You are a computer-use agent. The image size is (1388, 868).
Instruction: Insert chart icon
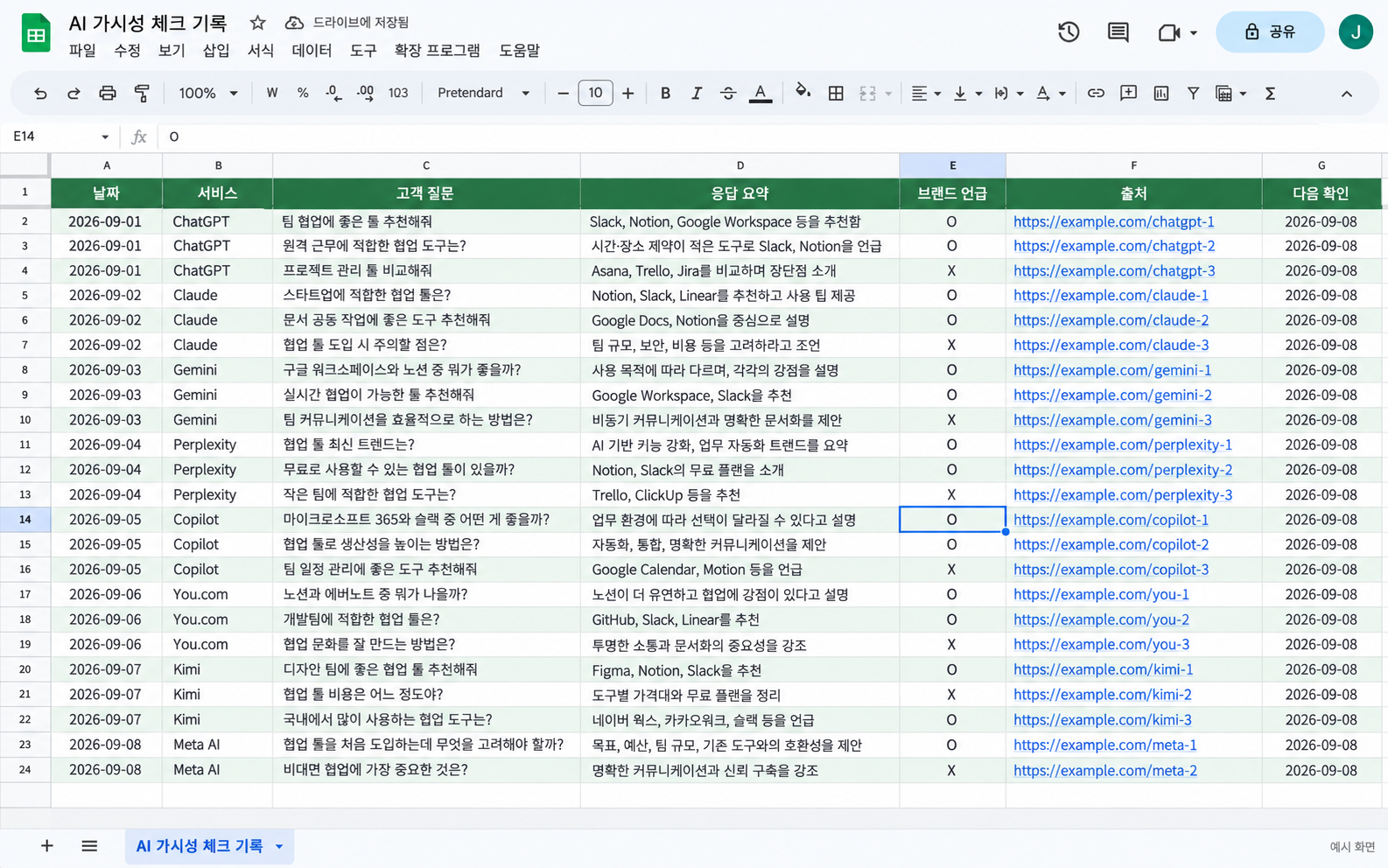1161,93
